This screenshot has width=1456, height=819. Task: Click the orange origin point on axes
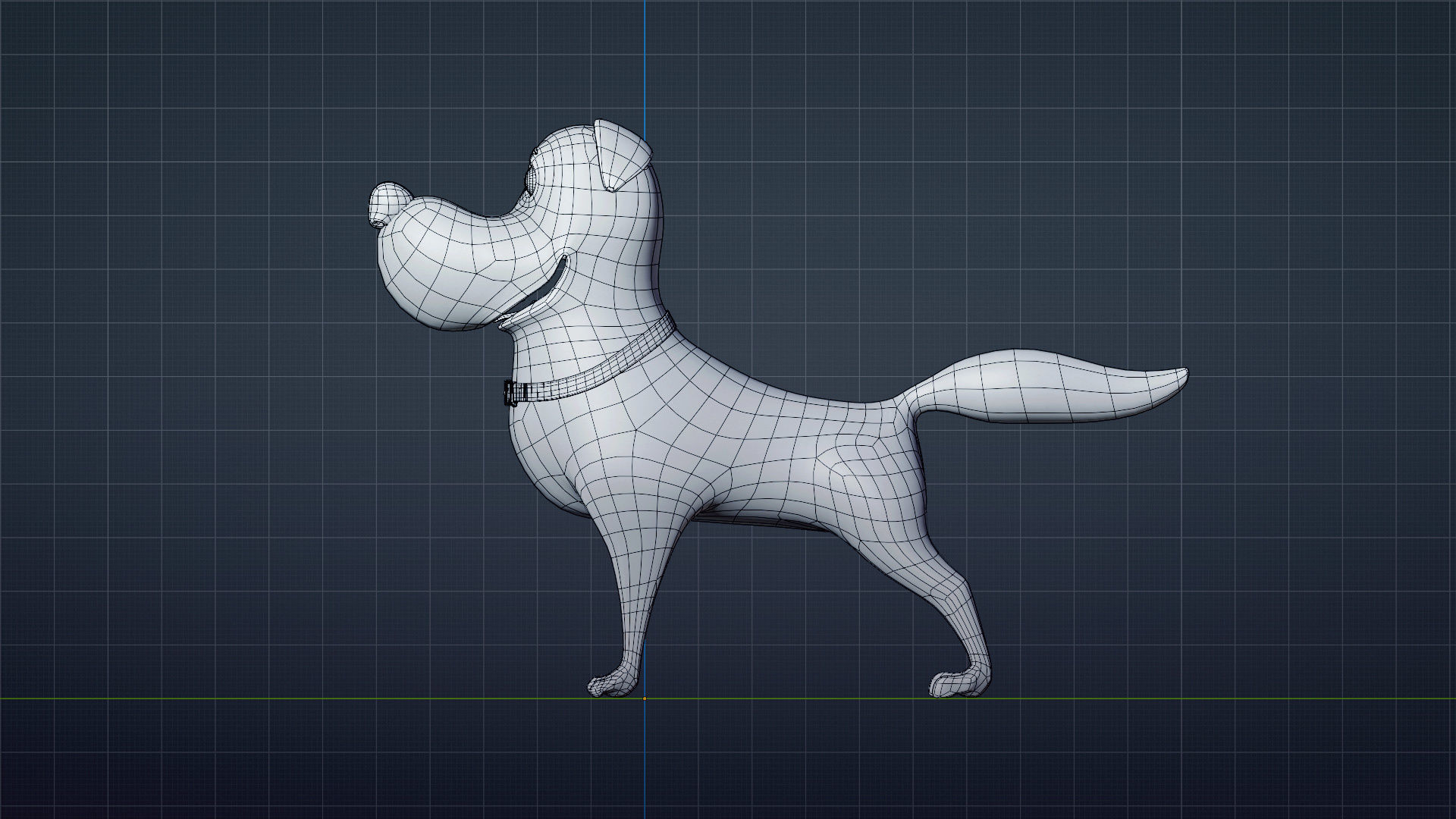[x=645, y=698]
